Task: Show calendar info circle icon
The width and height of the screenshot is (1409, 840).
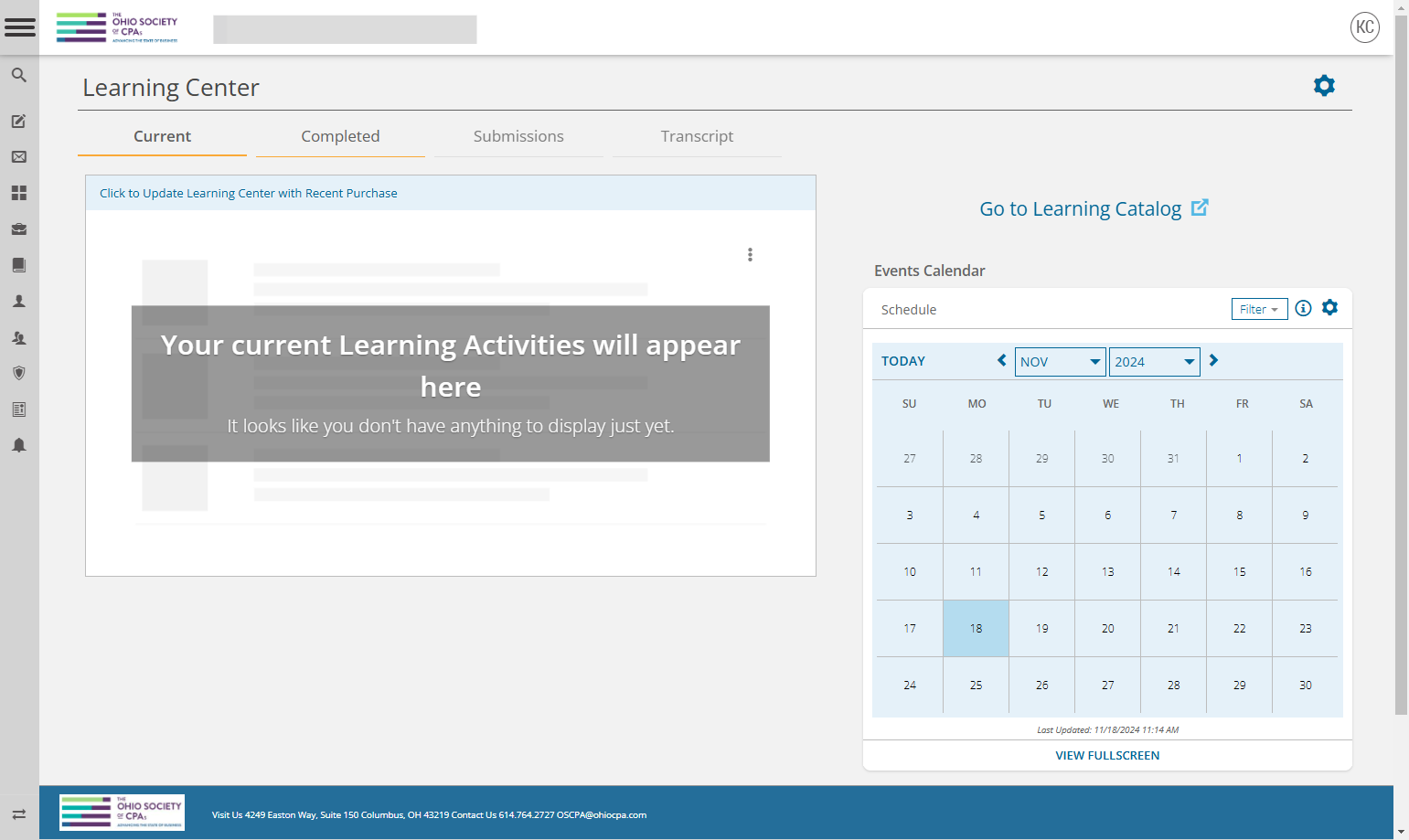Action: pos(1304,308)
